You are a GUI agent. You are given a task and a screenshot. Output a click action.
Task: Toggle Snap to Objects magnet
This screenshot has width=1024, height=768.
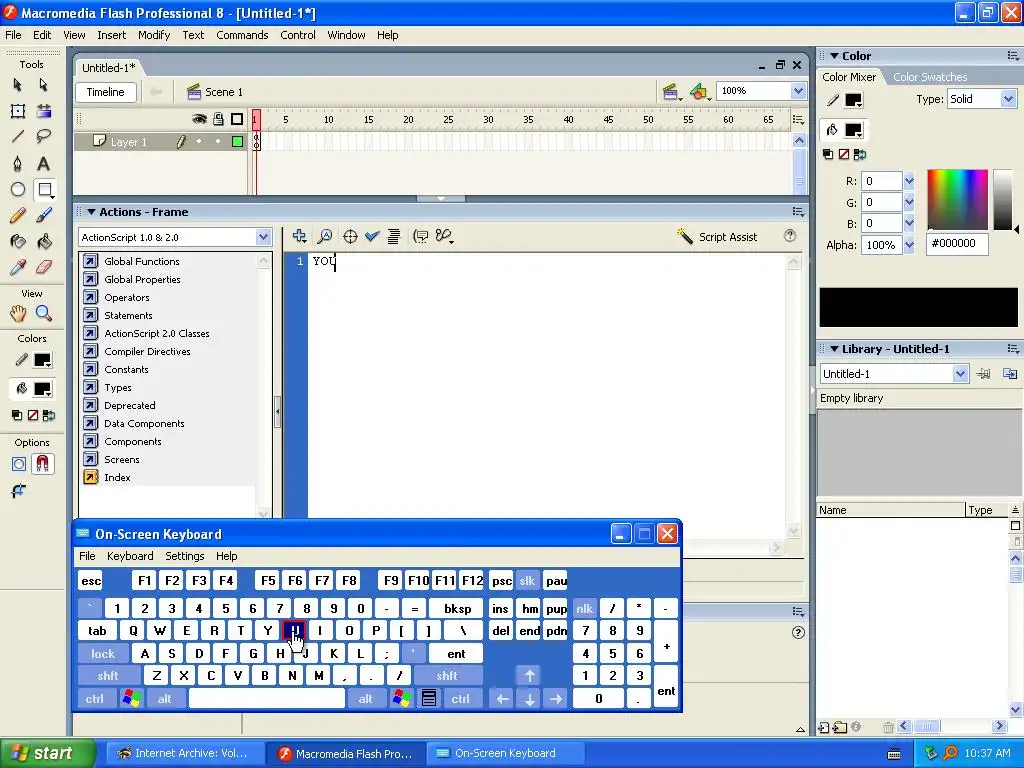click(42, 464)
